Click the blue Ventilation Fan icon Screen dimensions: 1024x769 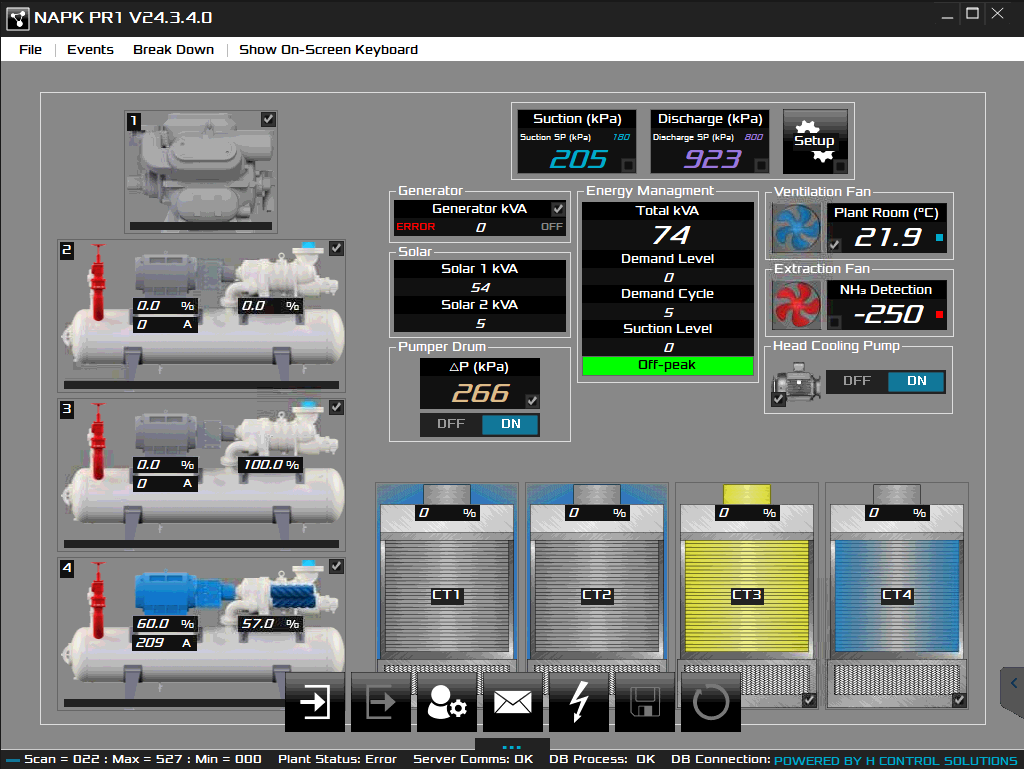pos(797,228)
